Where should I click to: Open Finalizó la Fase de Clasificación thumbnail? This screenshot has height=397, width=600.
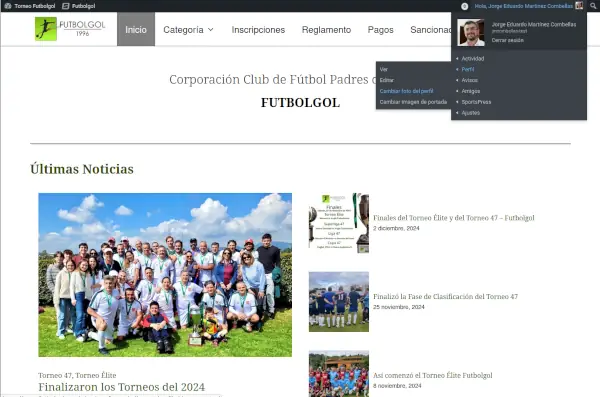point(339,302)
